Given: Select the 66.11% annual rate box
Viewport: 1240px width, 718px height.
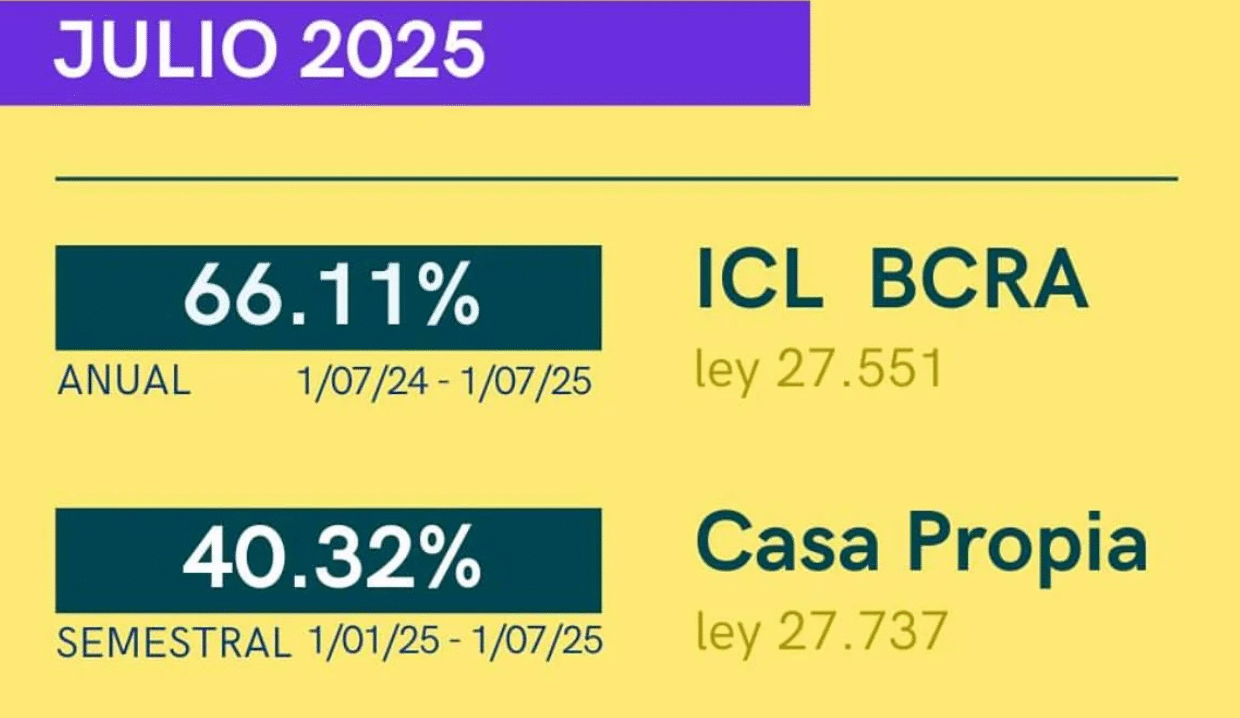Looking at the screenshot, I should pos(328,298).
